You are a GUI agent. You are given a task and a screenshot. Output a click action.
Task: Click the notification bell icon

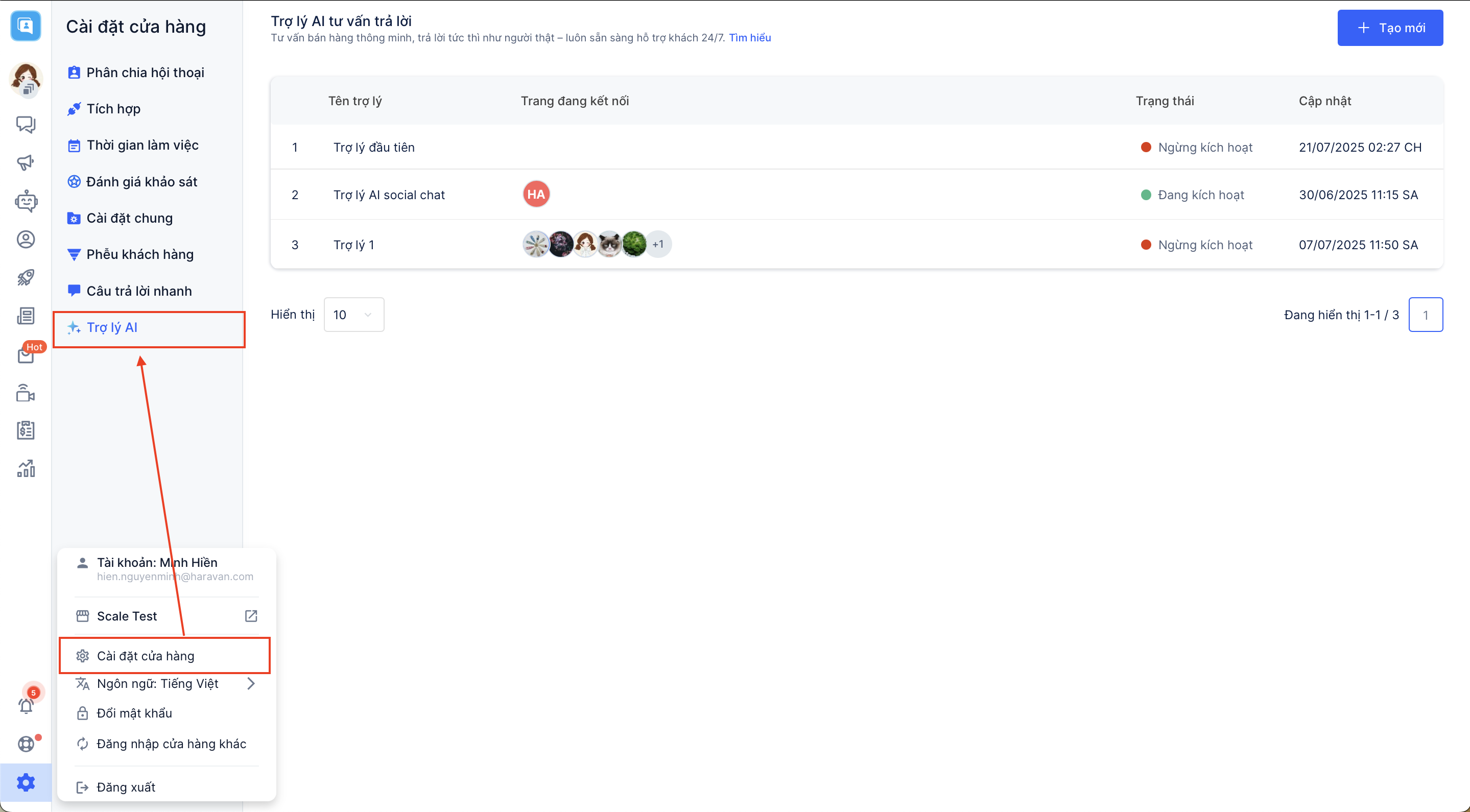[x=26, y=706]
